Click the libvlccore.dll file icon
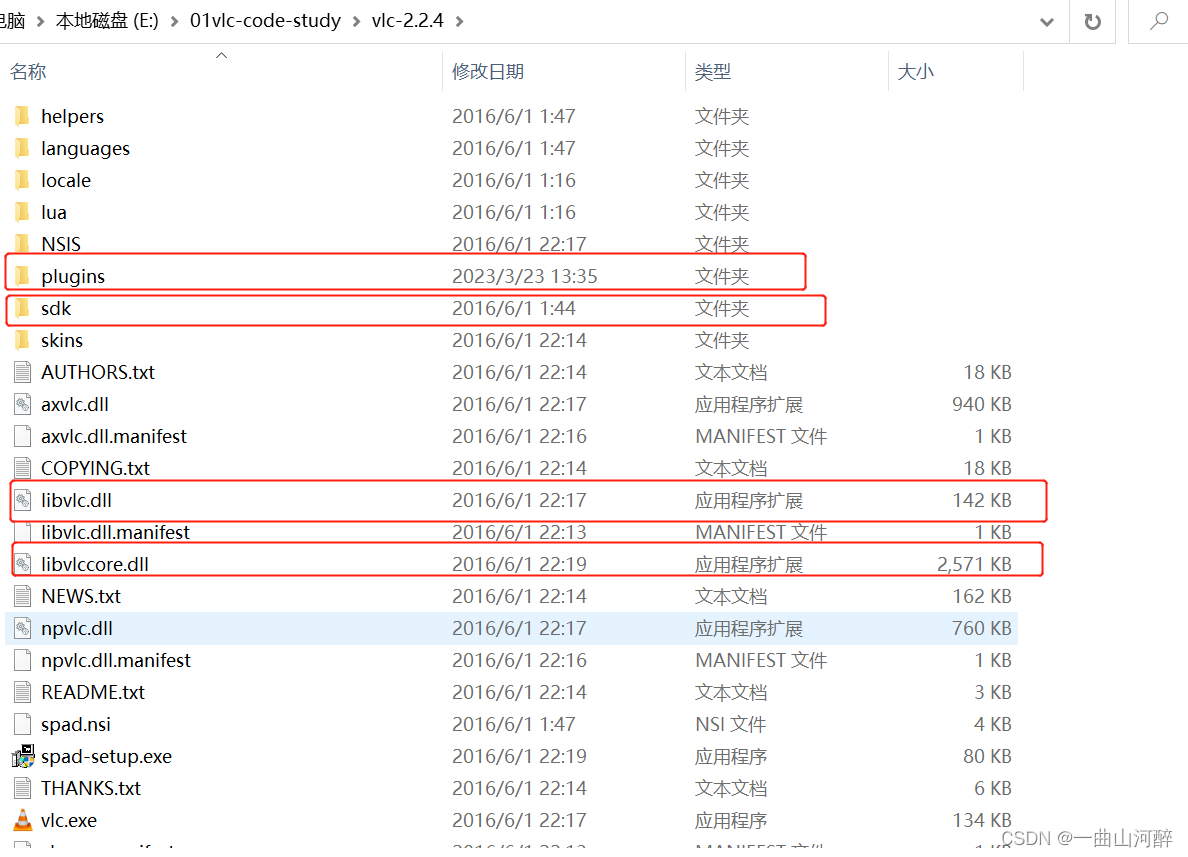Image resolution: width=1188 pixels, height=857 pixels. (22, 563)
